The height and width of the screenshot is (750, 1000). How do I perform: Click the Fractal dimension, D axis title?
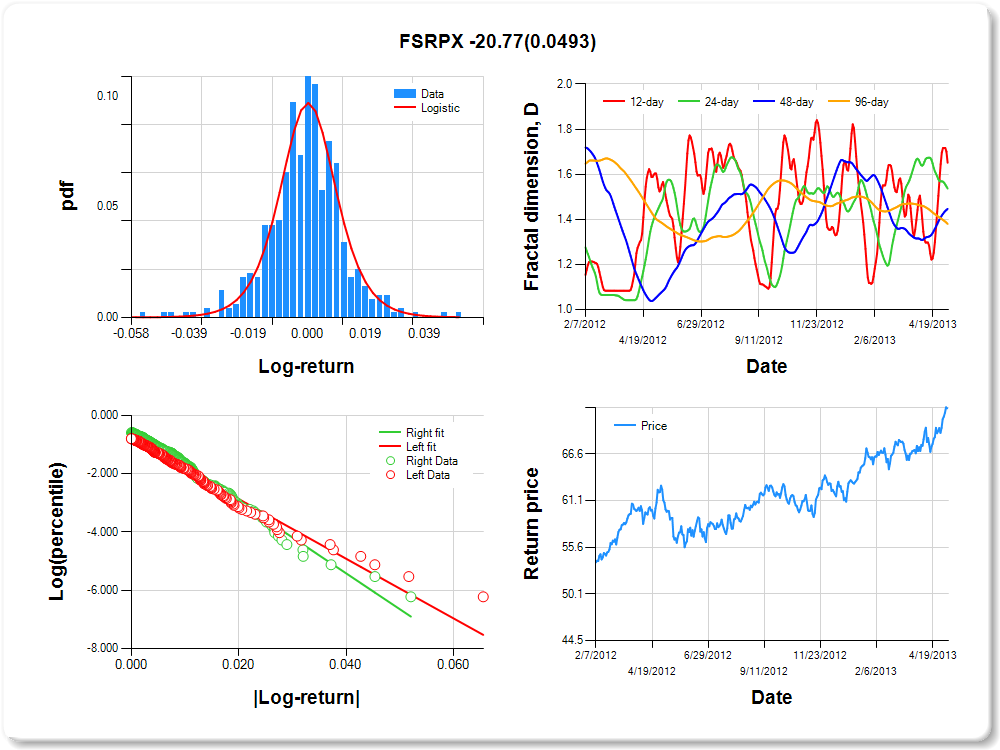click(x=531, y=196)
